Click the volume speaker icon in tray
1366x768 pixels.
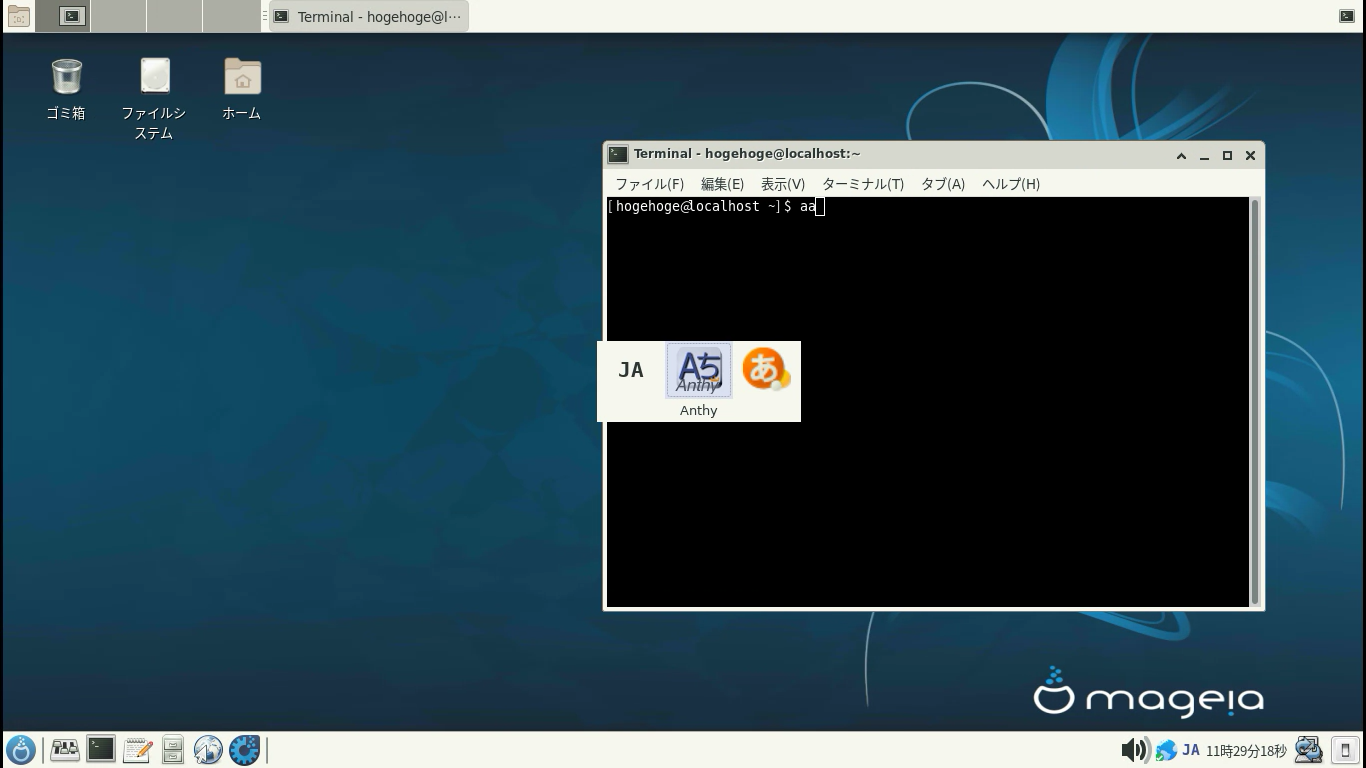(x=1135, y=750)
